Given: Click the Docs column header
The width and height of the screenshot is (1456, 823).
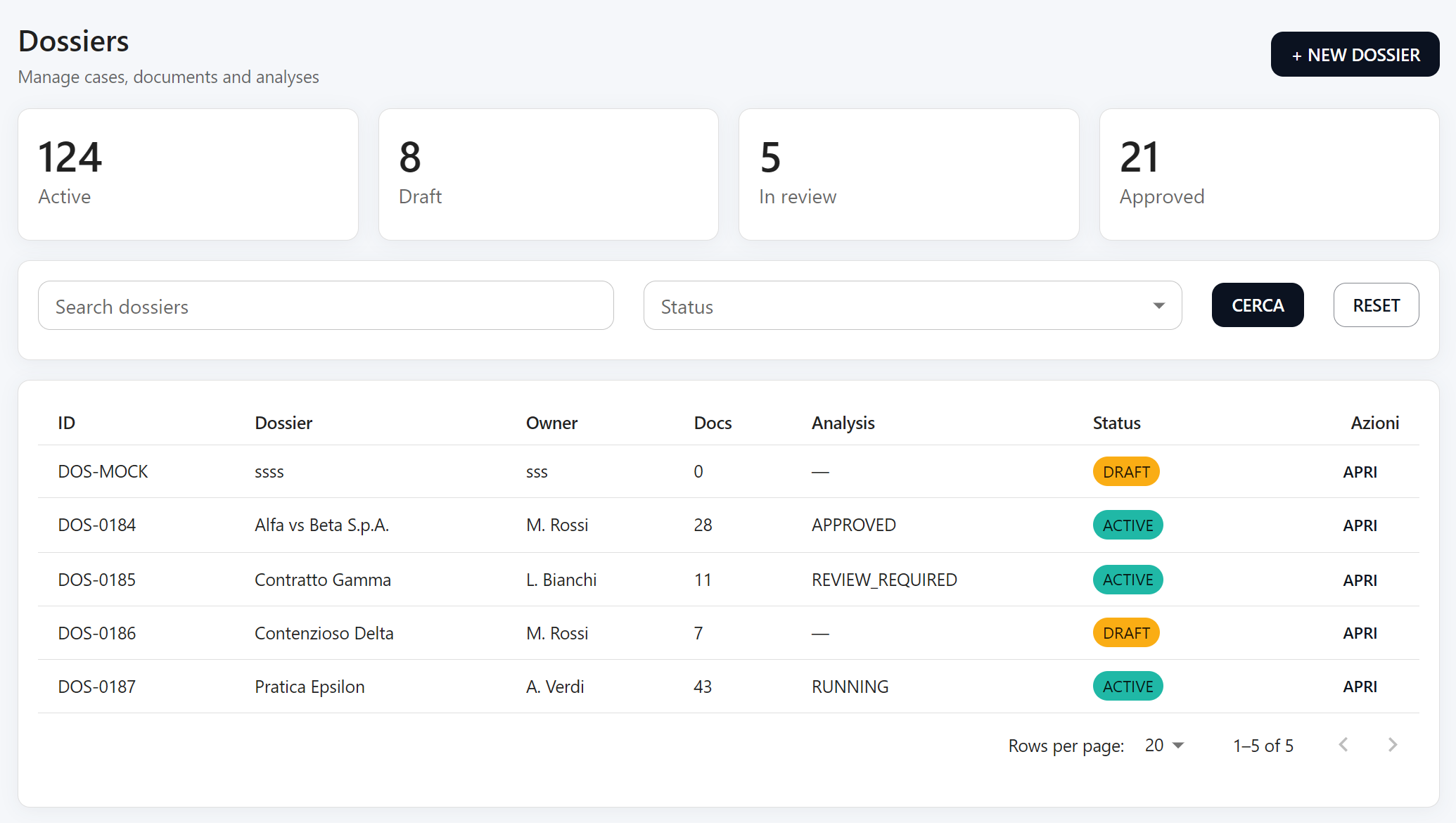Looking at the screenshot, I should point(713,423).
